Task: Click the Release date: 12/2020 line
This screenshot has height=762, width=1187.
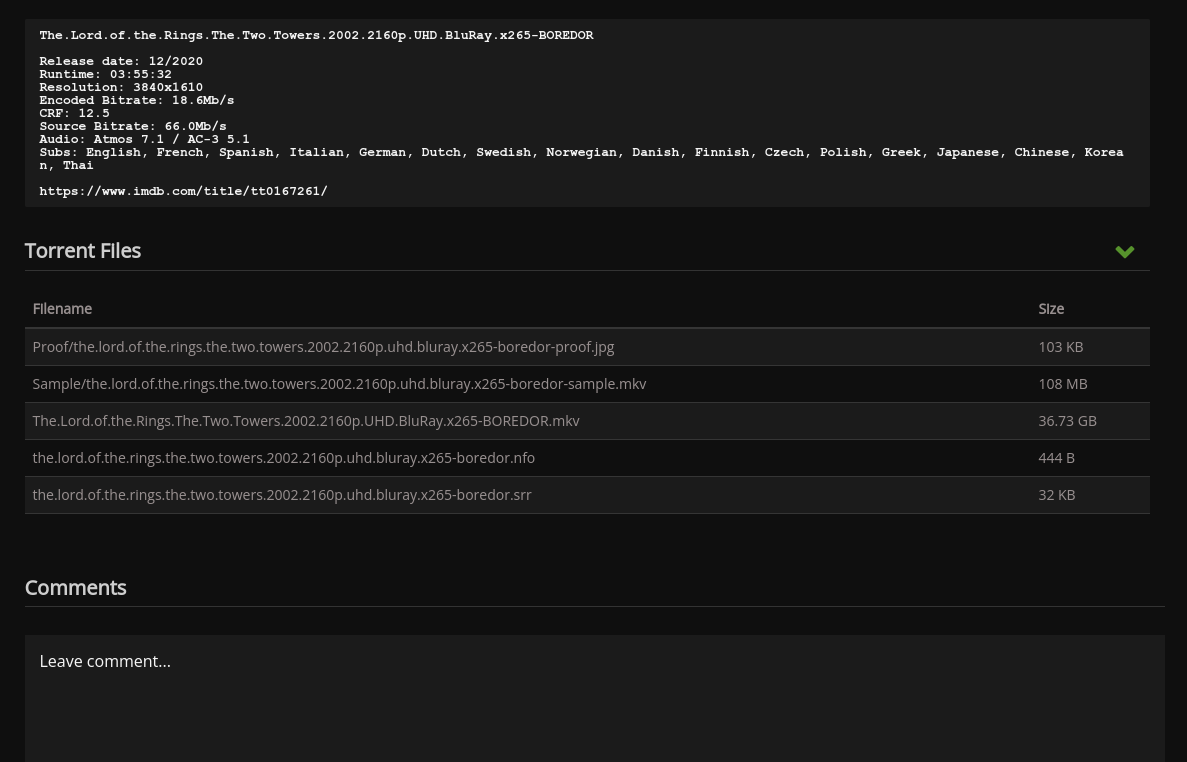Action: click(121, 61)
